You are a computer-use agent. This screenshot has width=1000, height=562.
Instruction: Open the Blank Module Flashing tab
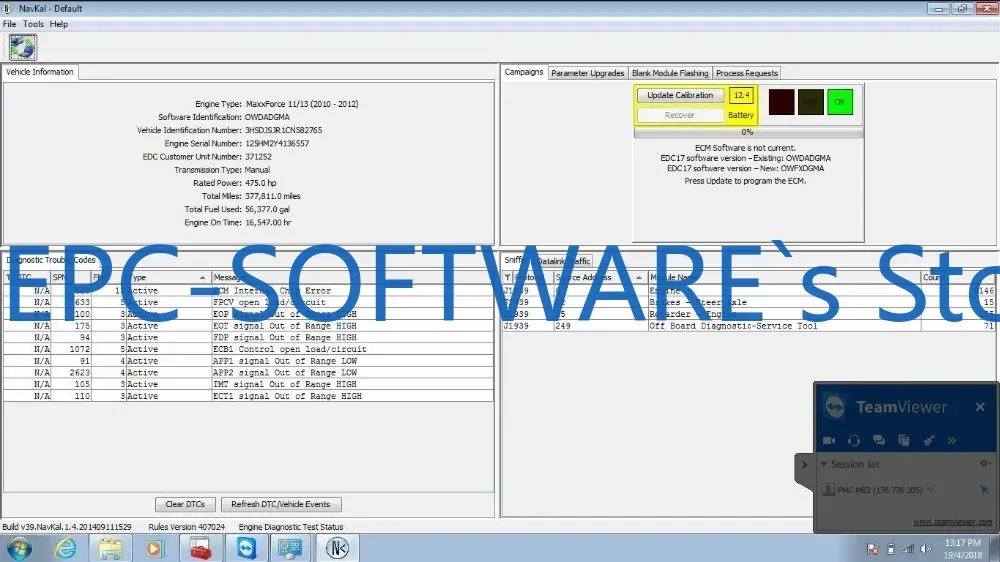coord(670,73)
